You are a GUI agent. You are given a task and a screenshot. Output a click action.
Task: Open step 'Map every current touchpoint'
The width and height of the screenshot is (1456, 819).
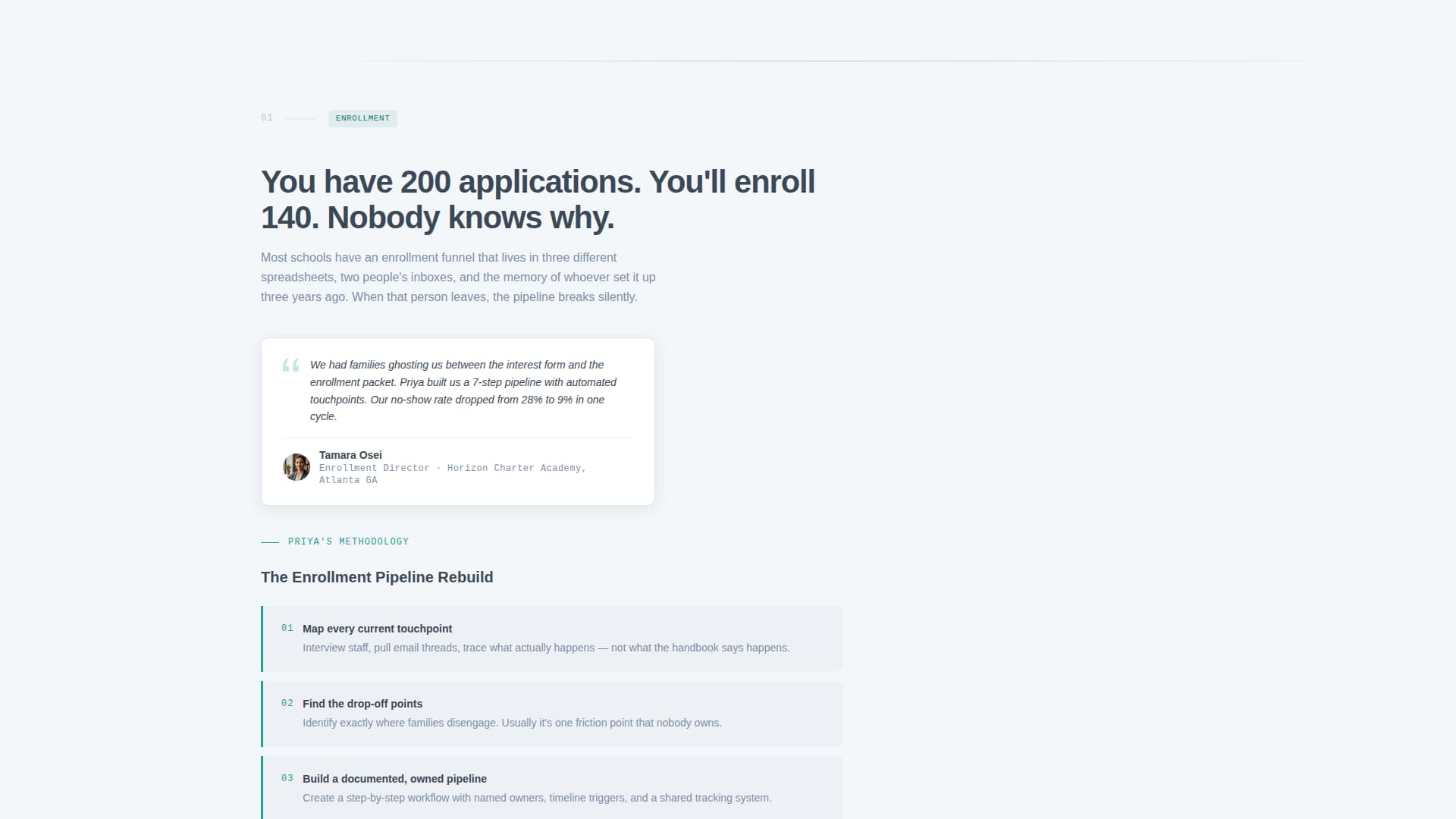click(552, 639)
